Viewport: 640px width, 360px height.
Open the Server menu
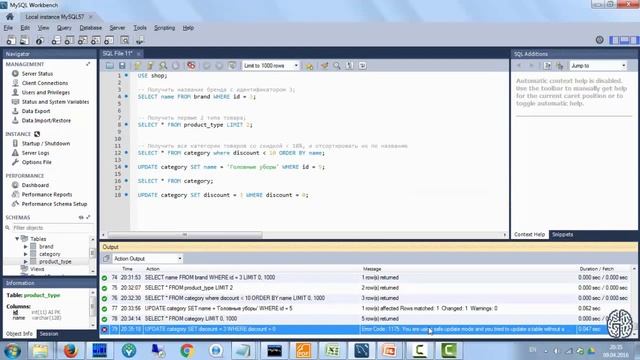point(117,28)
